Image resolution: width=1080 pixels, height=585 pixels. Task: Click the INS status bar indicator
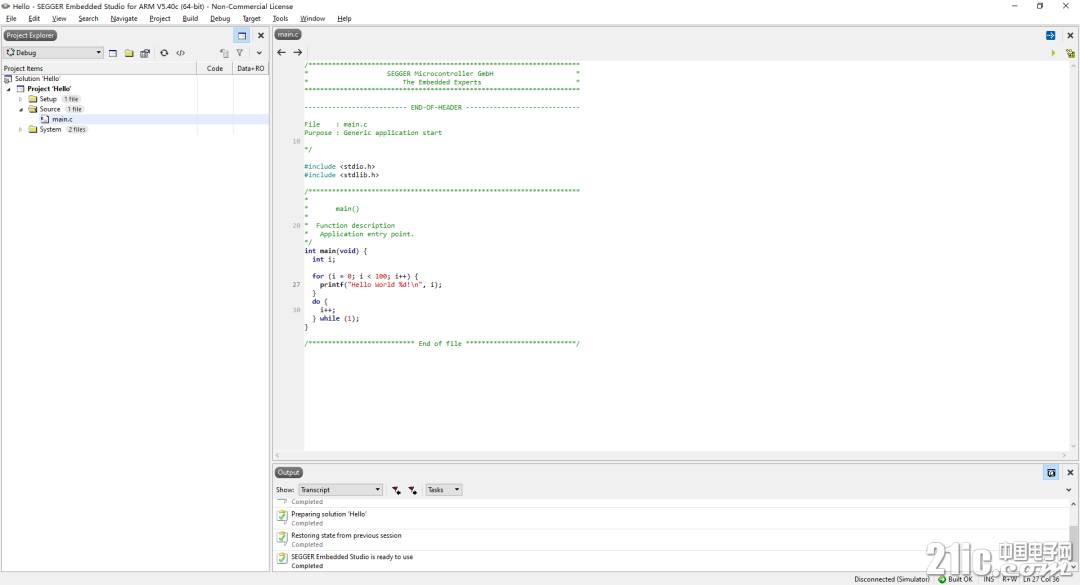click(989, 579)
